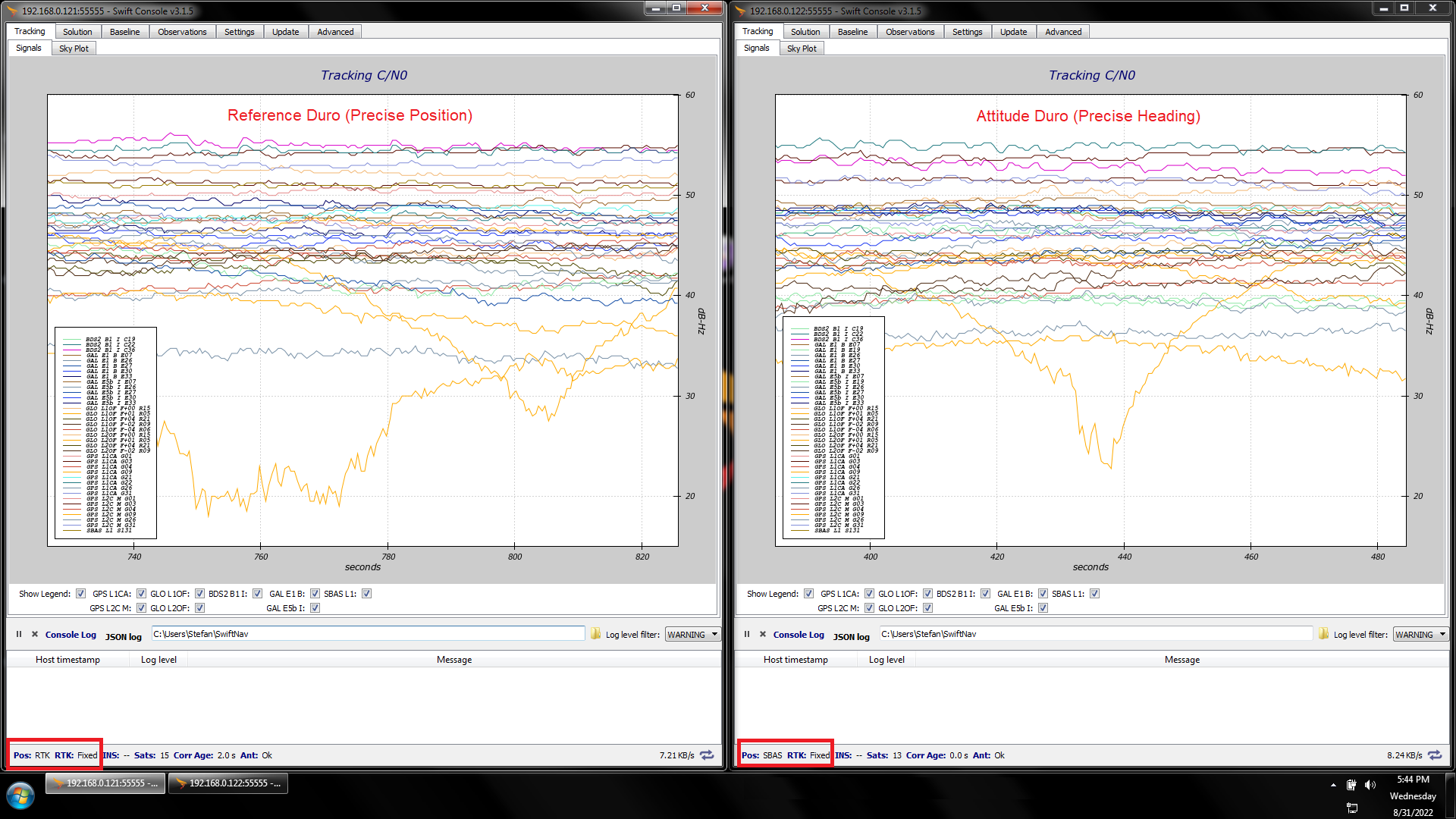The image size is (1456, 819).
Task: Switch to Sky Plot tab in left window
Action: [74, 49]
